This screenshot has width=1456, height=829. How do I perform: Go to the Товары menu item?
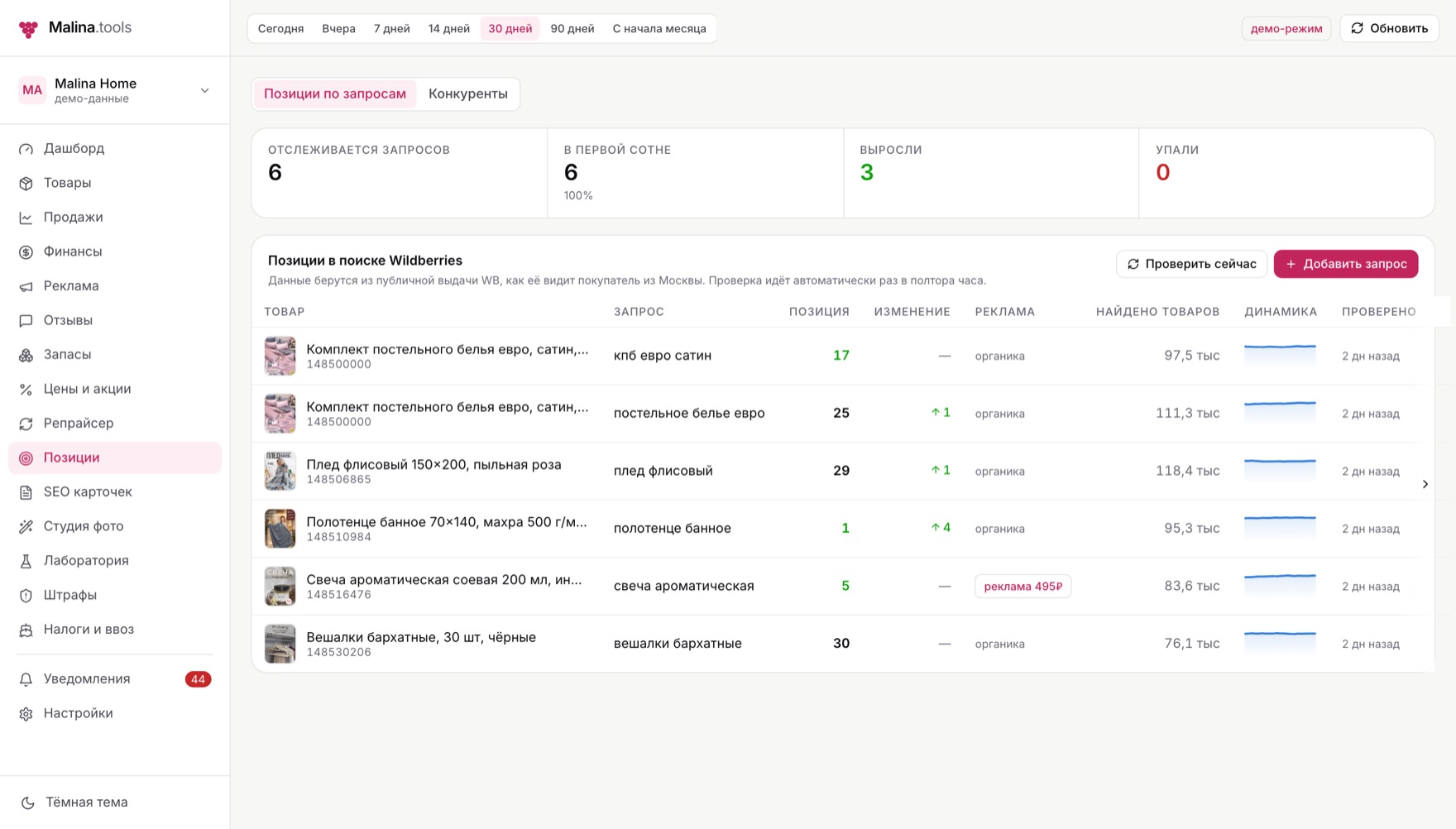coord(115,184)
